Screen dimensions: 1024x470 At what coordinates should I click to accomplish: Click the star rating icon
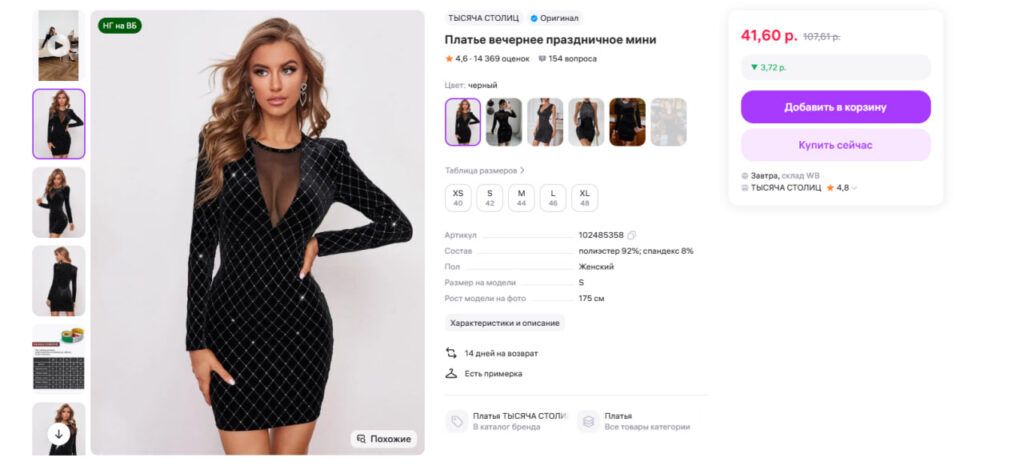tap(449, 59)
